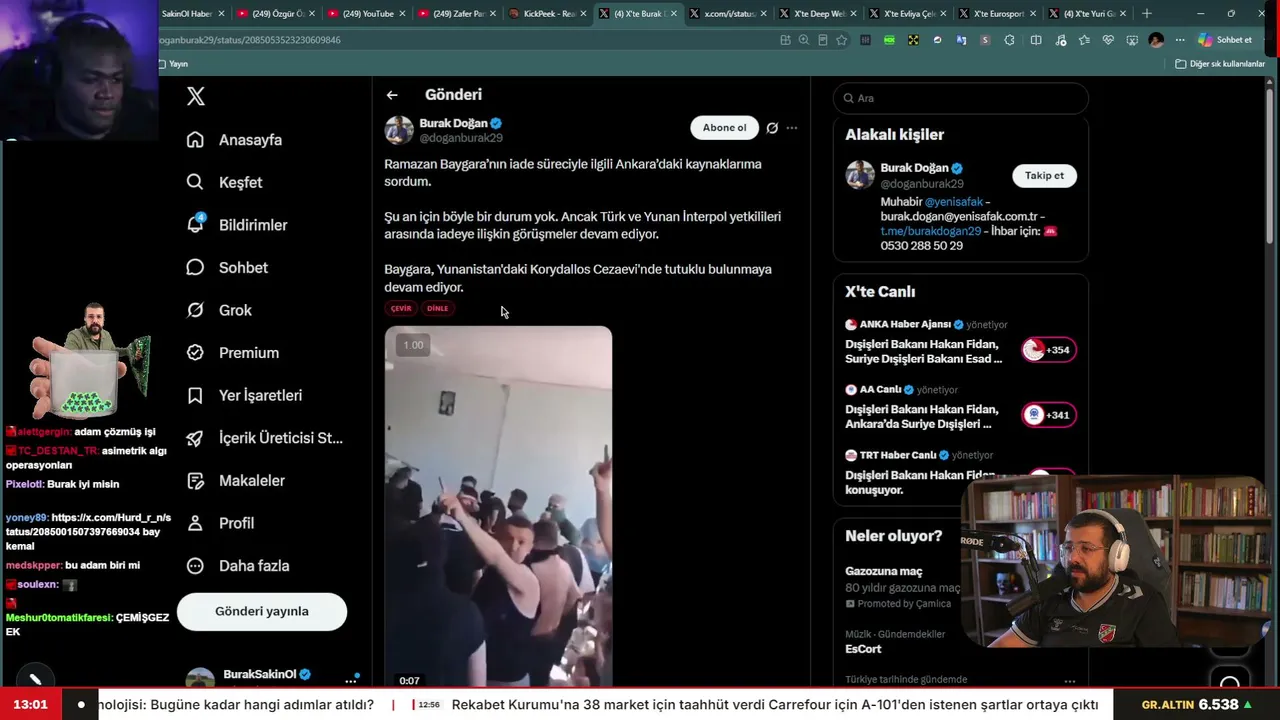The height and width of the screenshot is (720, 1280).
Task: Open browser essentials heart icon
Action: [1108, 40]
